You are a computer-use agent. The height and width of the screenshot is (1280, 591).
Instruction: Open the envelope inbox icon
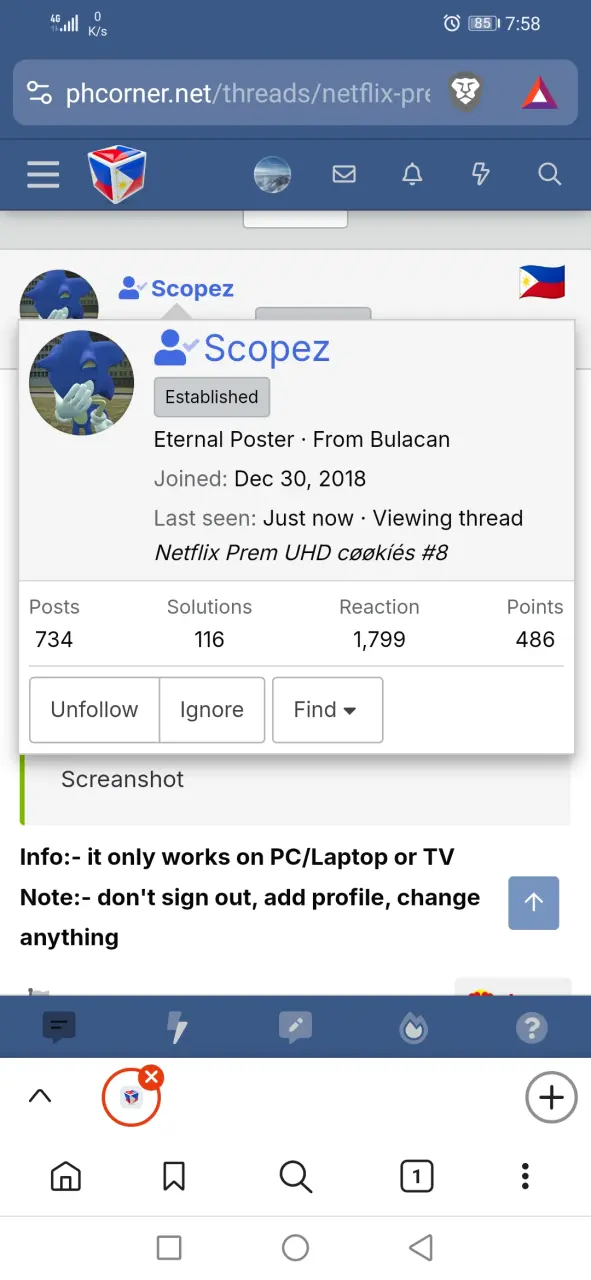tap(344, 175)
